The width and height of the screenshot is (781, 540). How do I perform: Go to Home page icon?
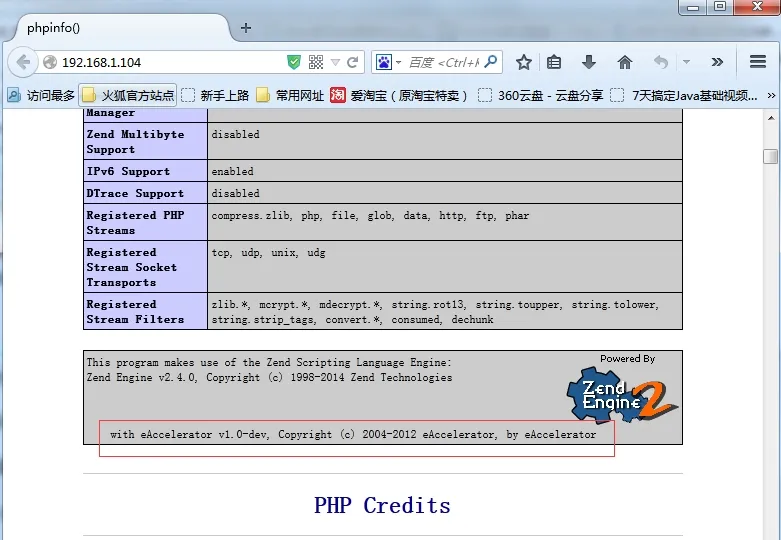pyautogui.click(x=625, y=62)
